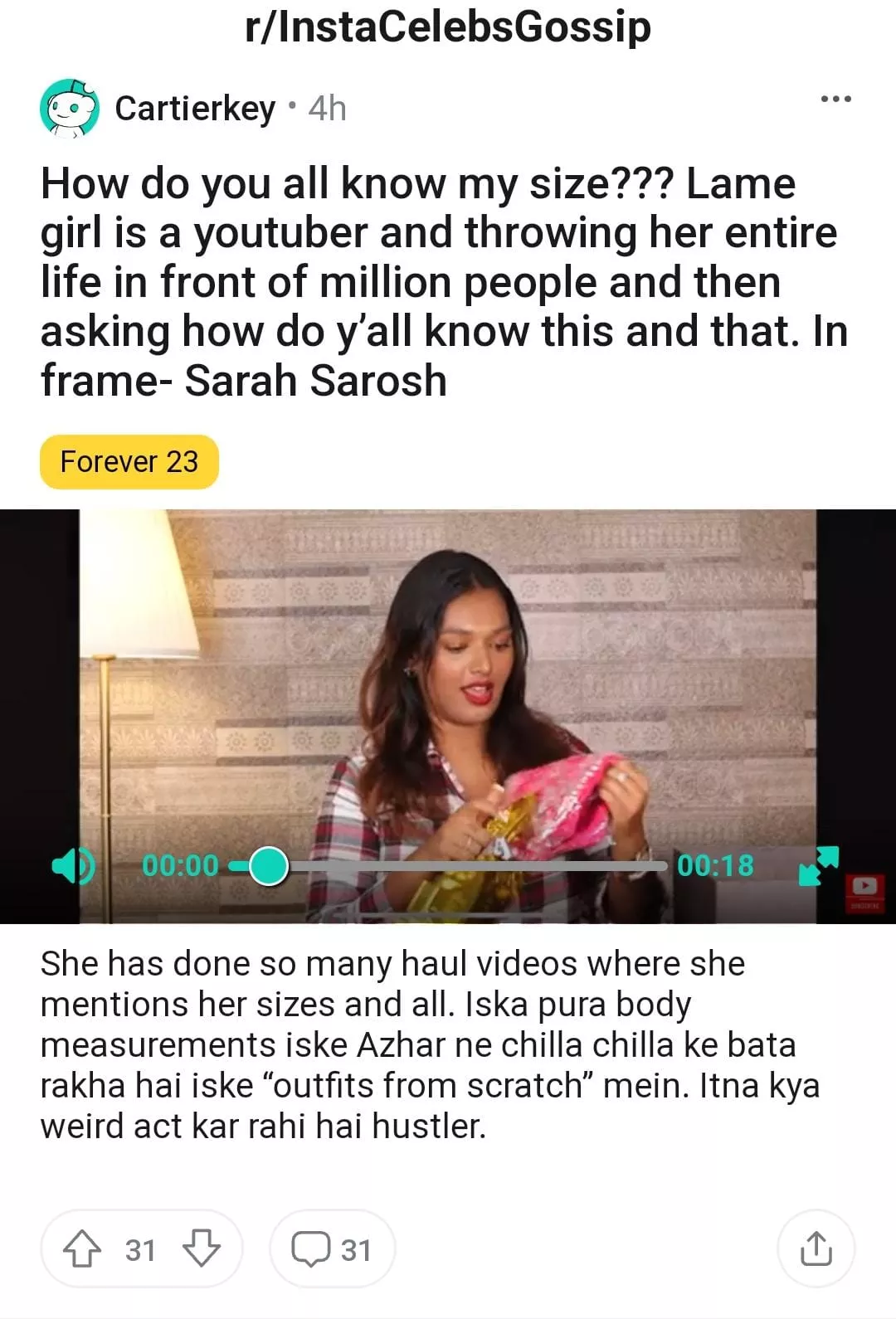Open the post title text
The width and height of the screenshot is (896, 1319).
point(445,282)
